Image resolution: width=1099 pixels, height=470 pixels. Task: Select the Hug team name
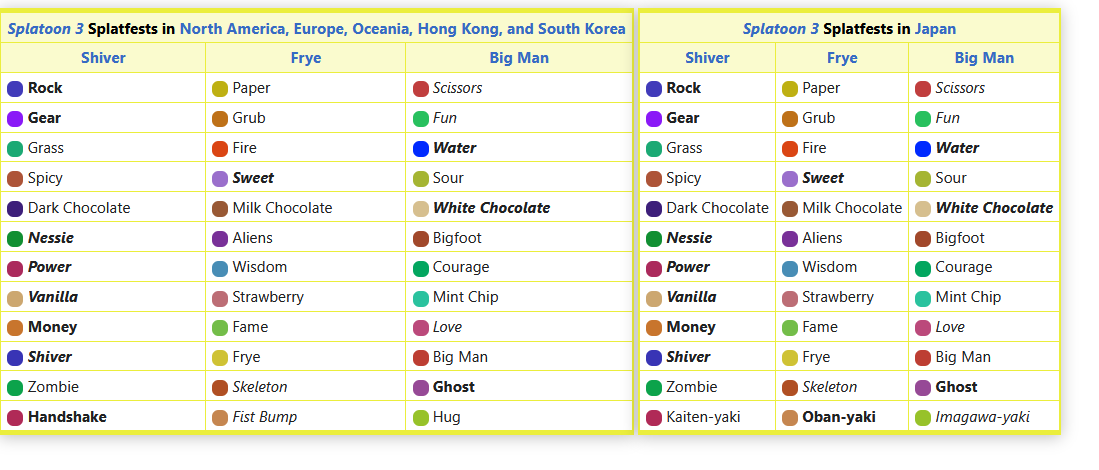(x=447, y=417)
